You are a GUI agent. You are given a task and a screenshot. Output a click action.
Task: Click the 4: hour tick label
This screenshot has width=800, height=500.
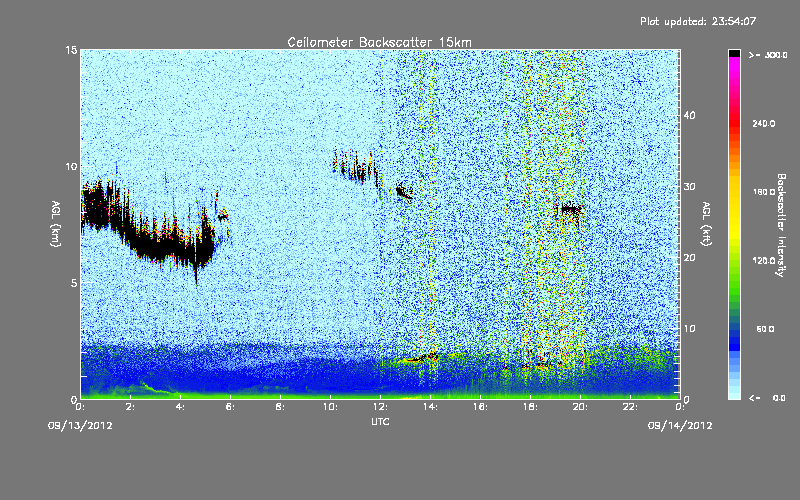pyautogui.click(x=180, y=407)
